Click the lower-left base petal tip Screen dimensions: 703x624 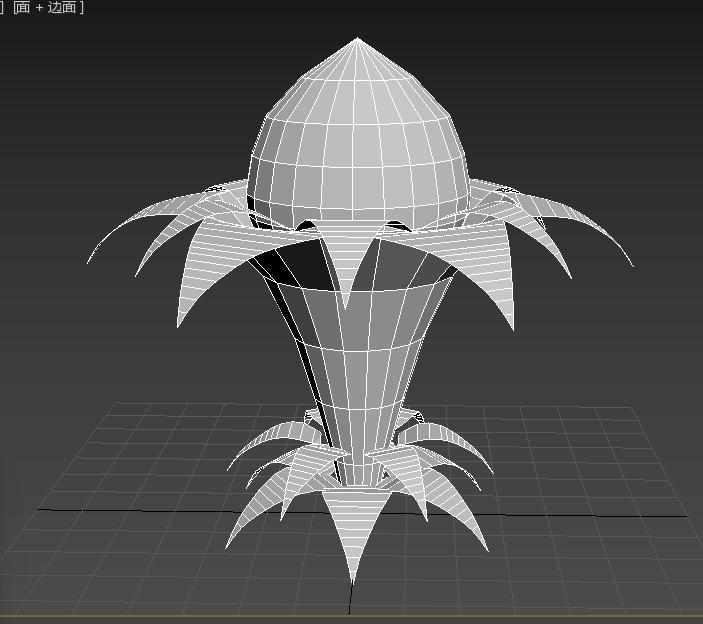pyautogui.click(x=230, y=543)
